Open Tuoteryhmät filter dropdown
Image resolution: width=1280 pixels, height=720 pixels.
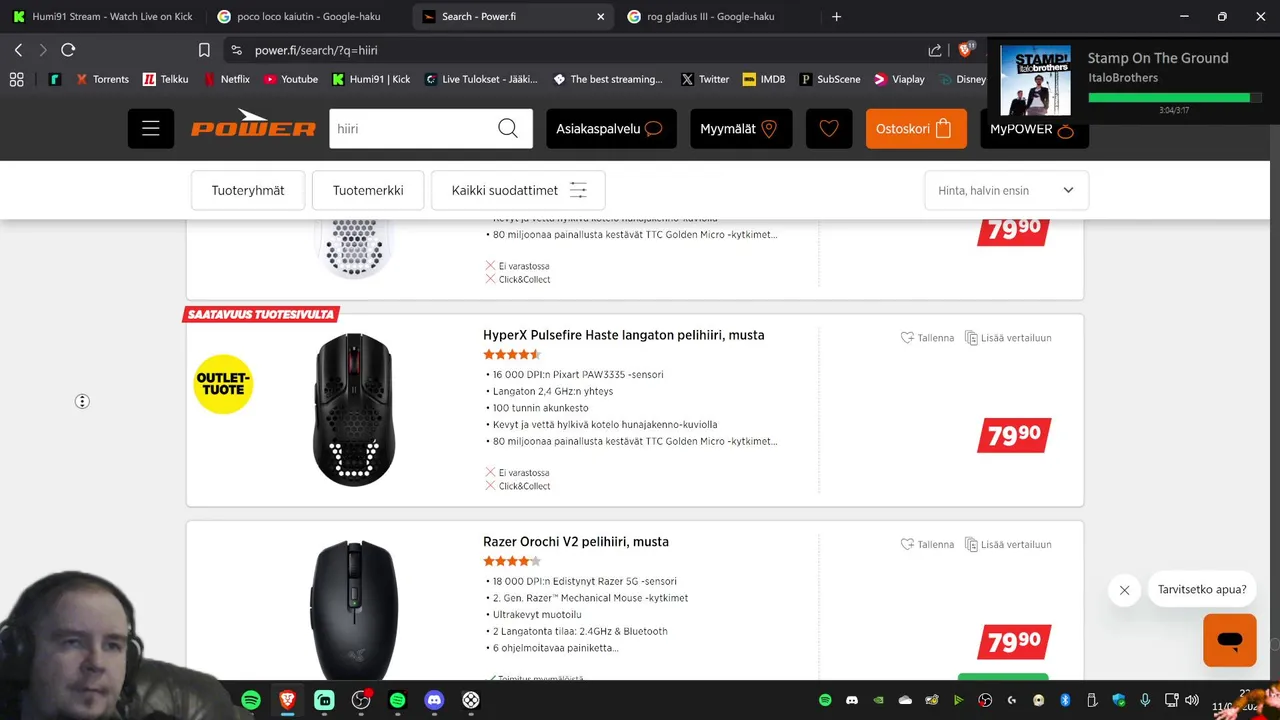(248, 190)
